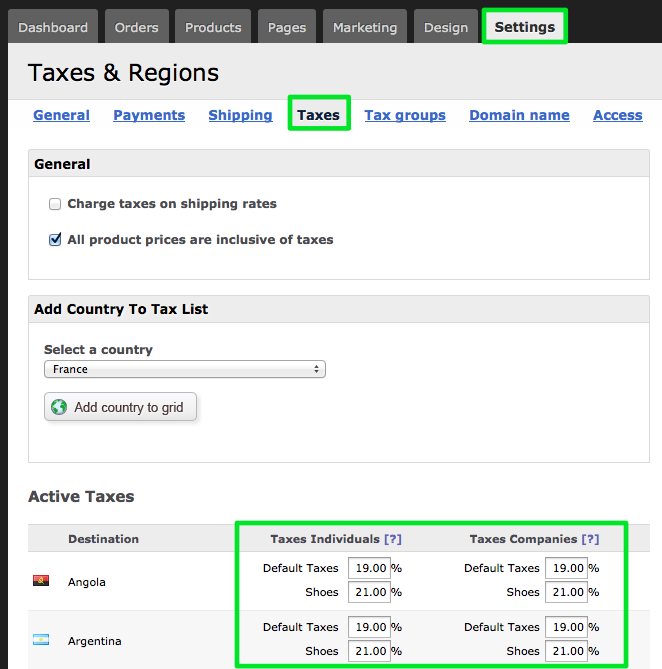The width and height of the screenshot is (662, 669).
Task: Open the General settings link
Action: [61, 115]
